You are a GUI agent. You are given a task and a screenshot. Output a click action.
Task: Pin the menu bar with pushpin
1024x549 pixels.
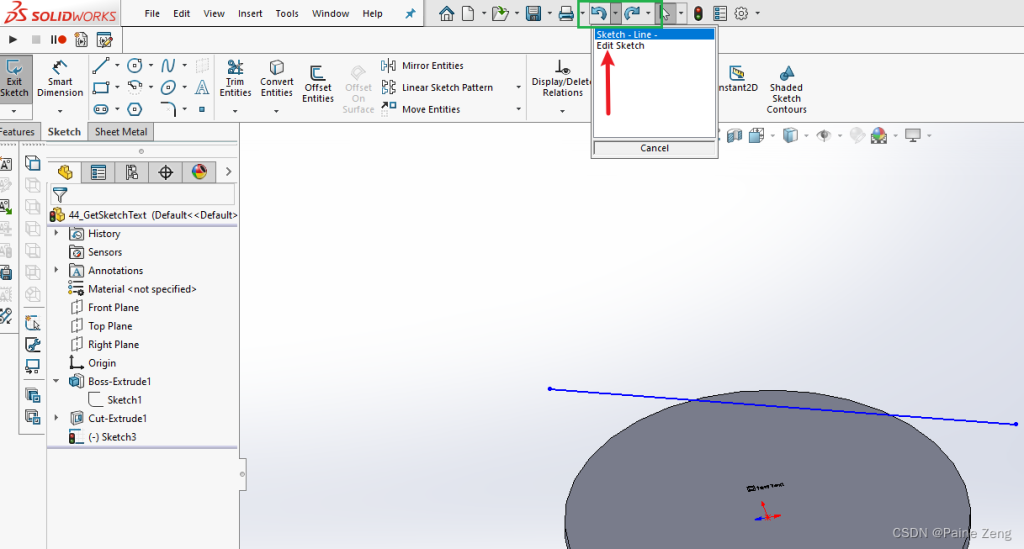coord(410,13)
